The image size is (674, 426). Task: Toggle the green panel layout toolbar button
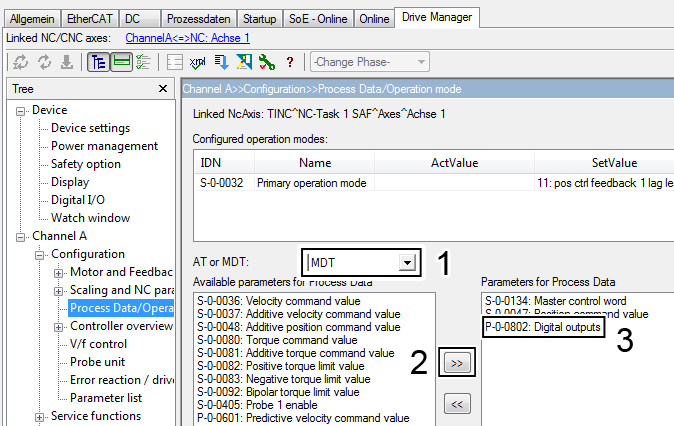click(x=122, y=62)
